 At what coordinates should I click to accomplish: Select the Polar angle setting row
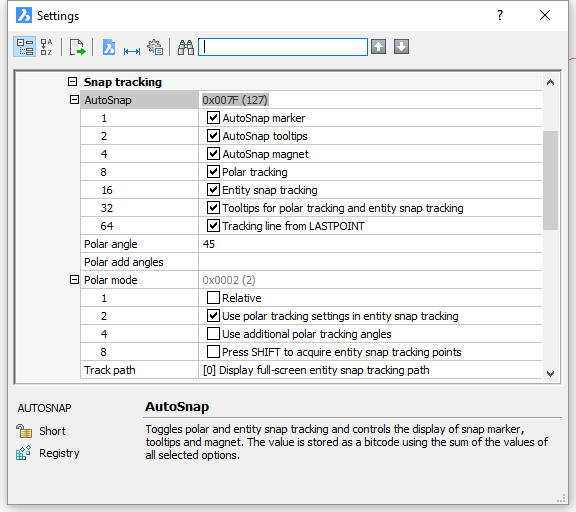pyautogui.click(x=311, y=244)
